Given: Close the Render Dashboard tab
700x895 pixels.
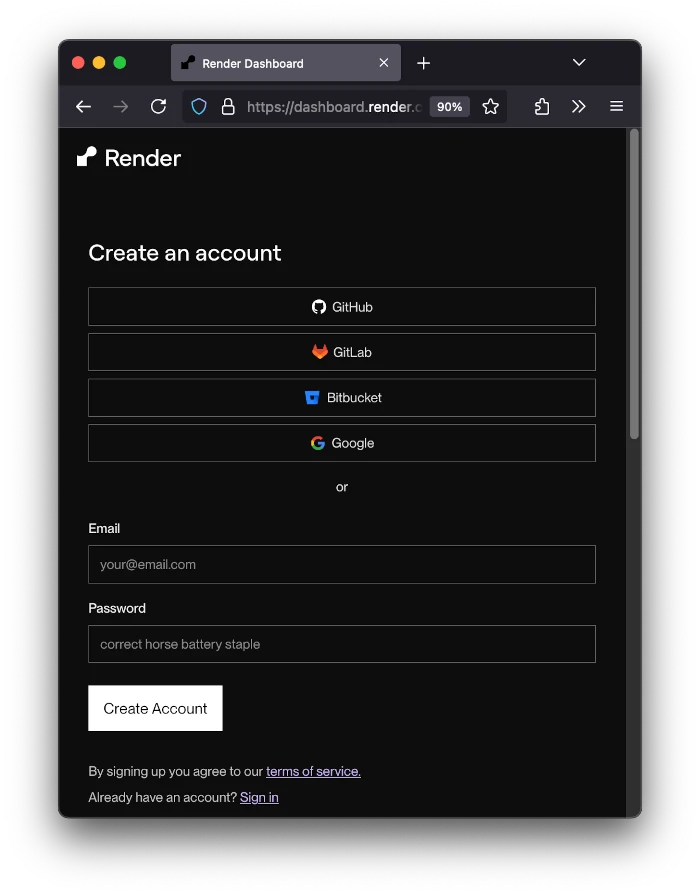Looking at the screenshot, I should (384, 63).
